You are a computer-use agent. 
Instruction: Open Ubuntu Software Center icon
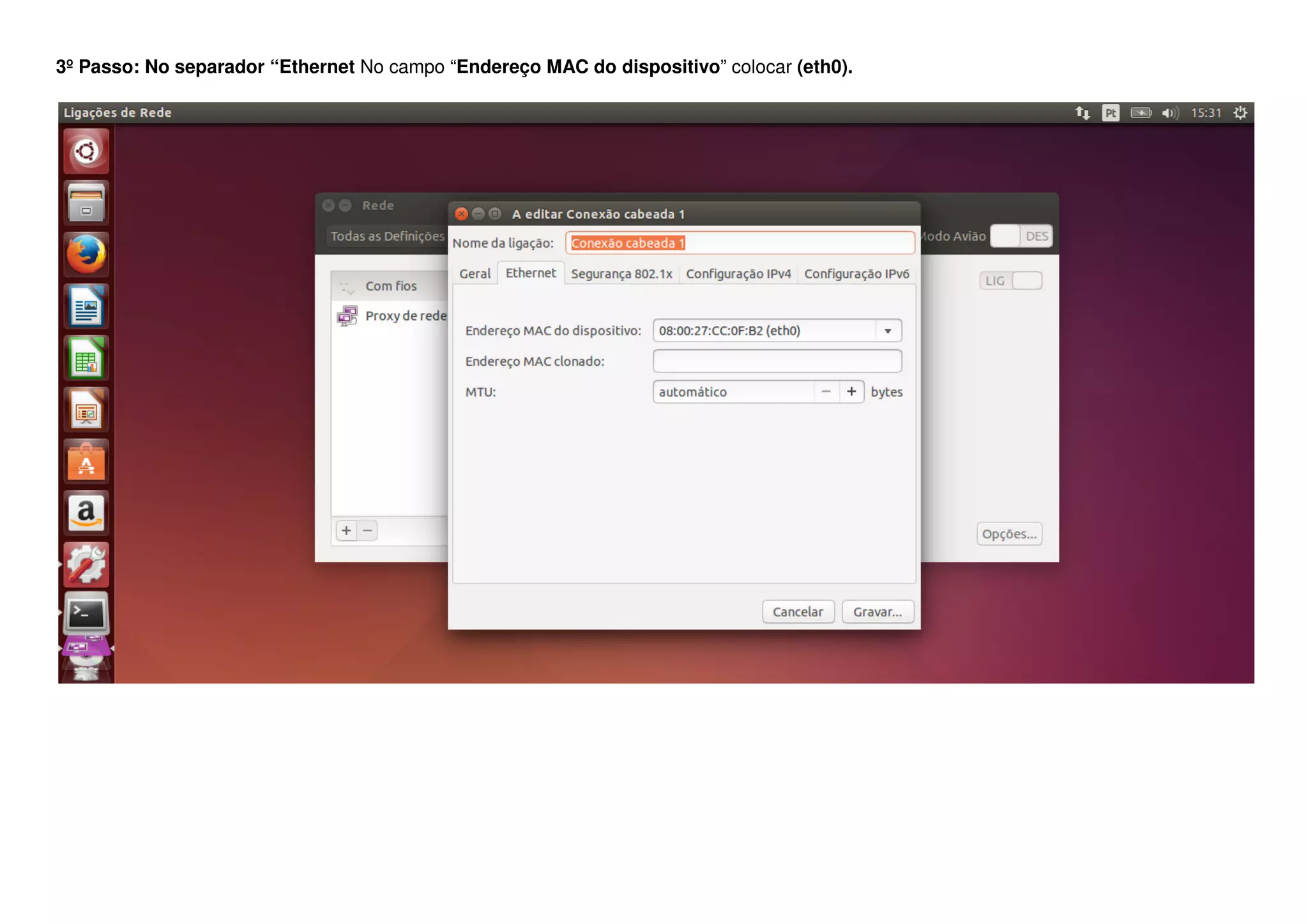(x=86, y=462)
